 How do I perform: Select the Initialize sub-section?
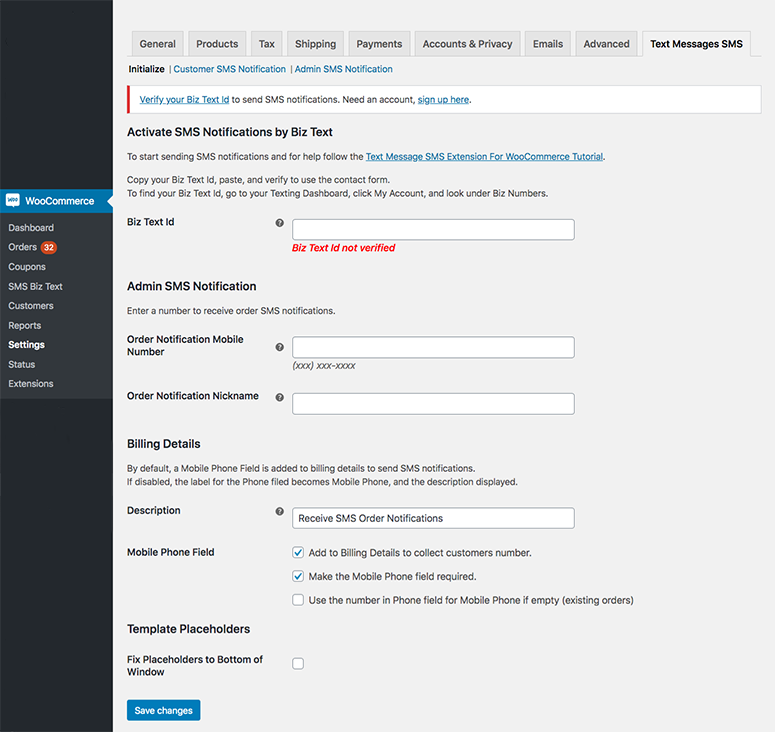click(146, 69)
